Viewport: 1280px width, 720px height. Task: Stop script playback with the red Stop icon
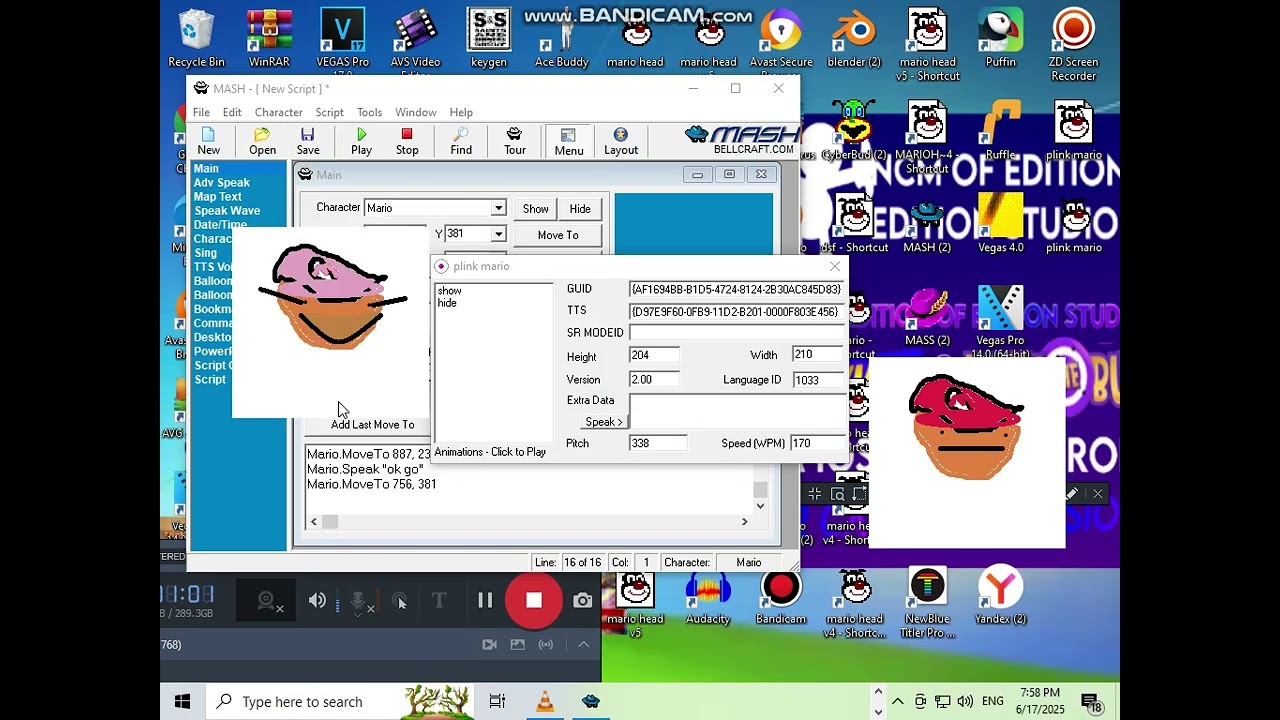pos(407,141)
